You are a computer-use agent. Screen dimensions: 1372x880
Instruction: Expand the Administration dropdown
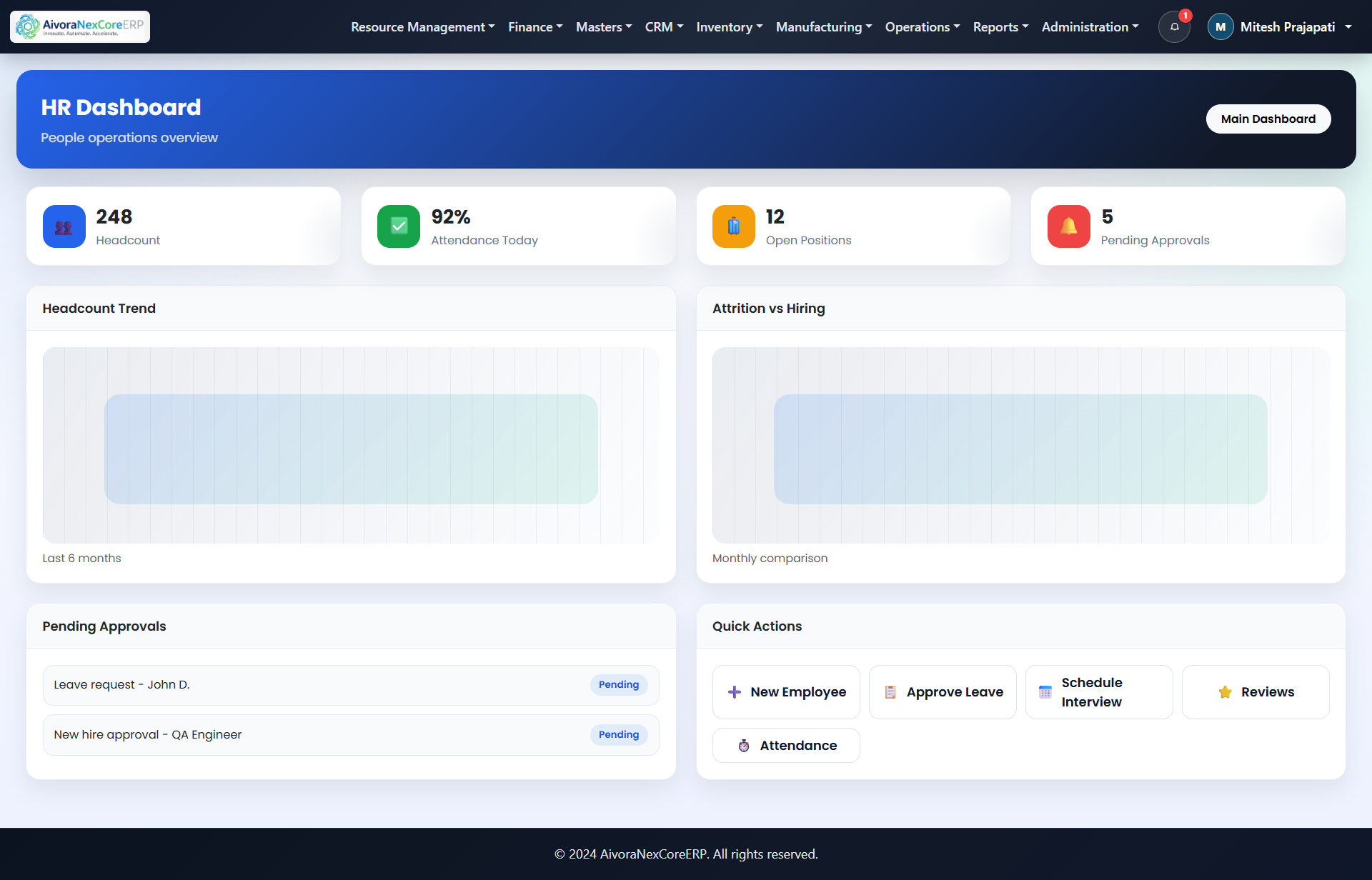[1089, 26]
